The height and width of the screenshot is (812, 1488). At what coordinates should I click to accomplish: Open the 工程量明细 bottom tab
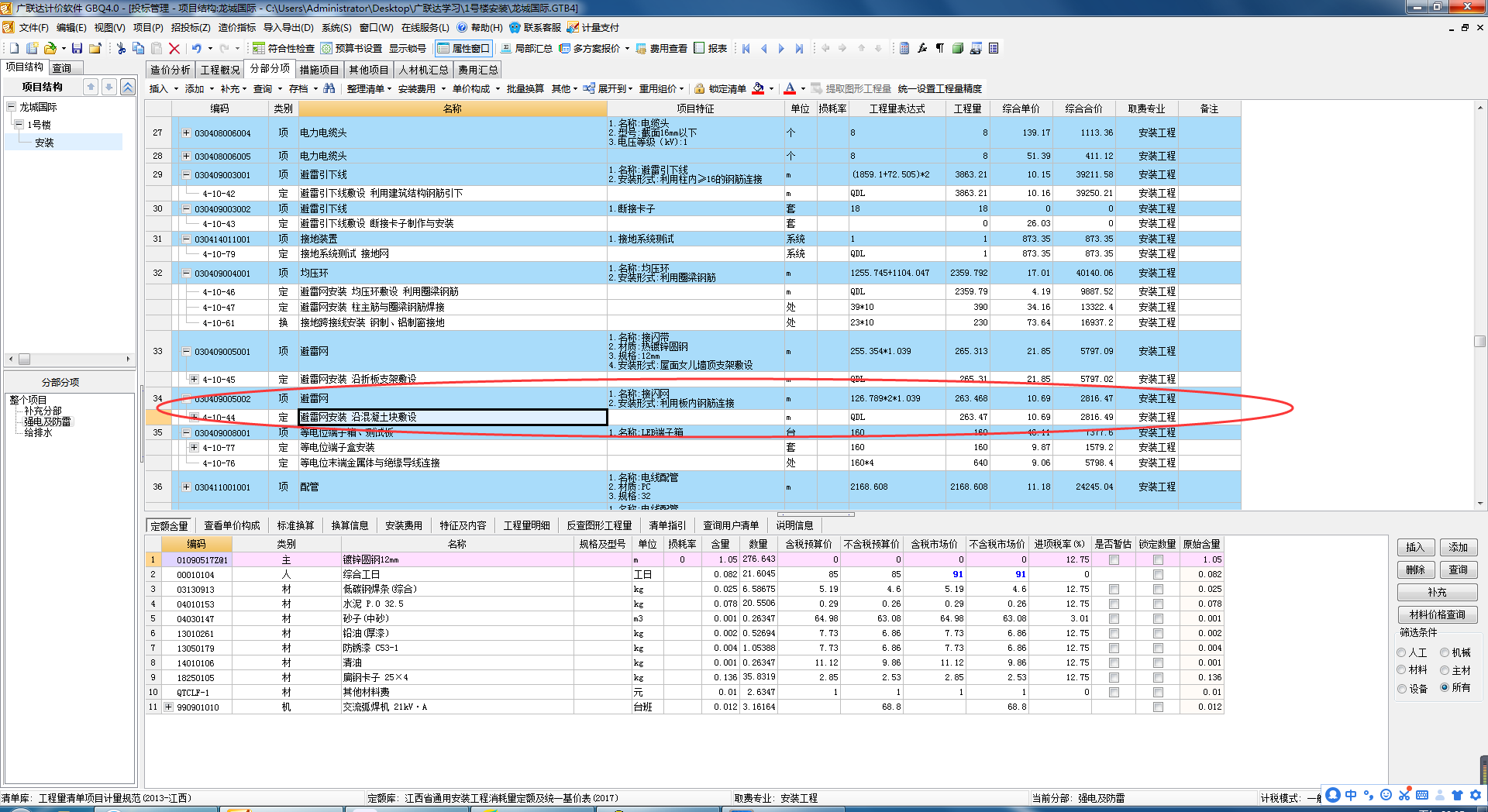pos(526,525)
